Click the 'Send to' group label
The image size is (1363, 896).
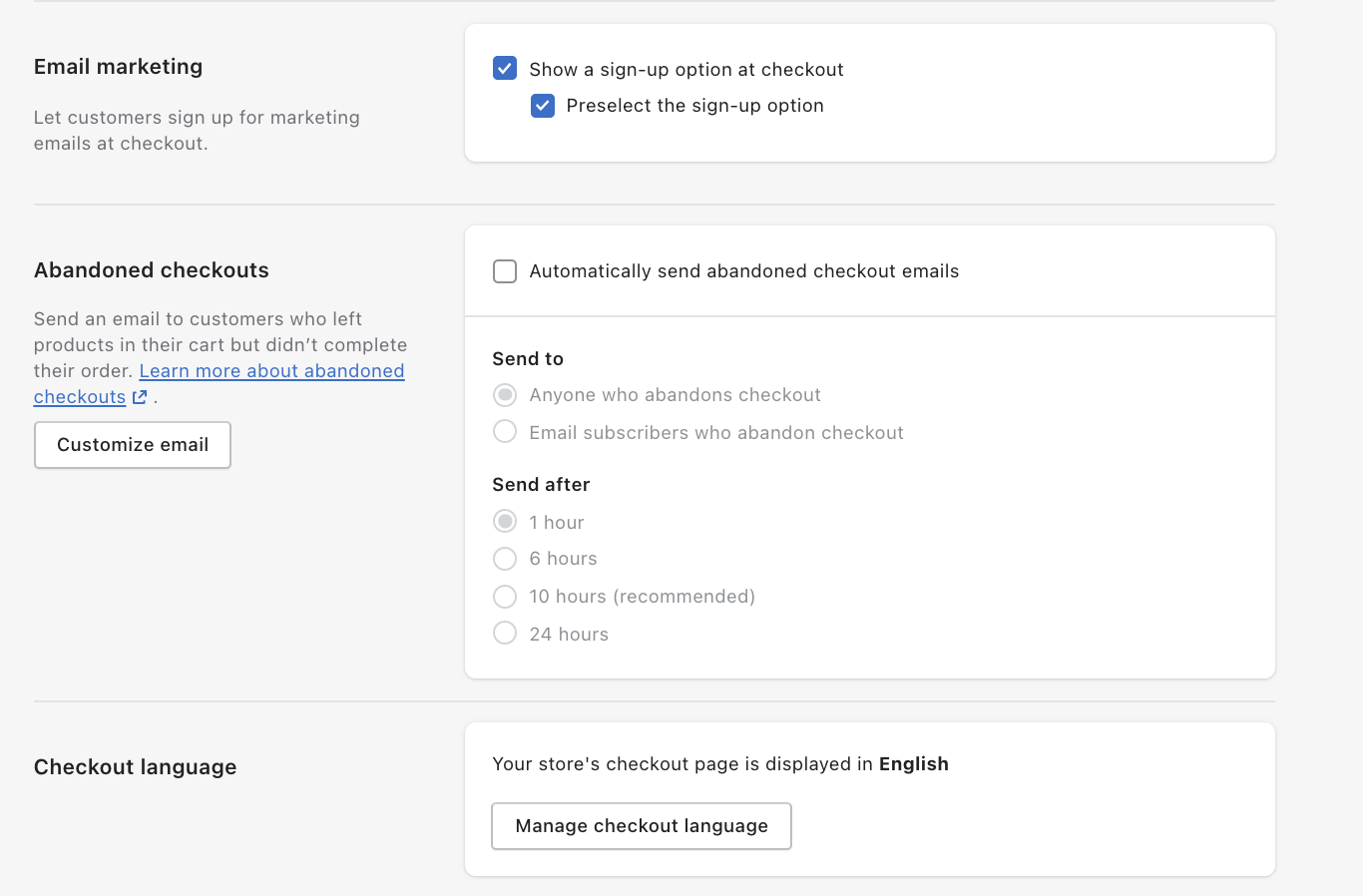[528, 359]
